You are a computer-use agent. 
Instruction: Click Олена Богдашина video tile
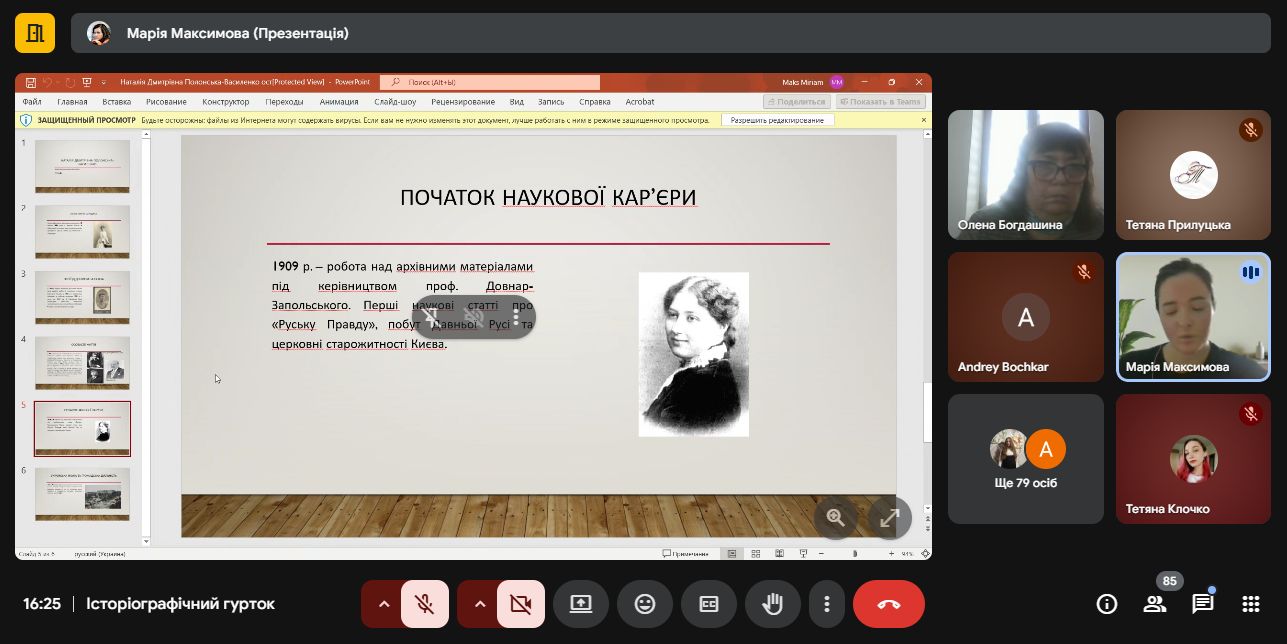click(1025, 175)
